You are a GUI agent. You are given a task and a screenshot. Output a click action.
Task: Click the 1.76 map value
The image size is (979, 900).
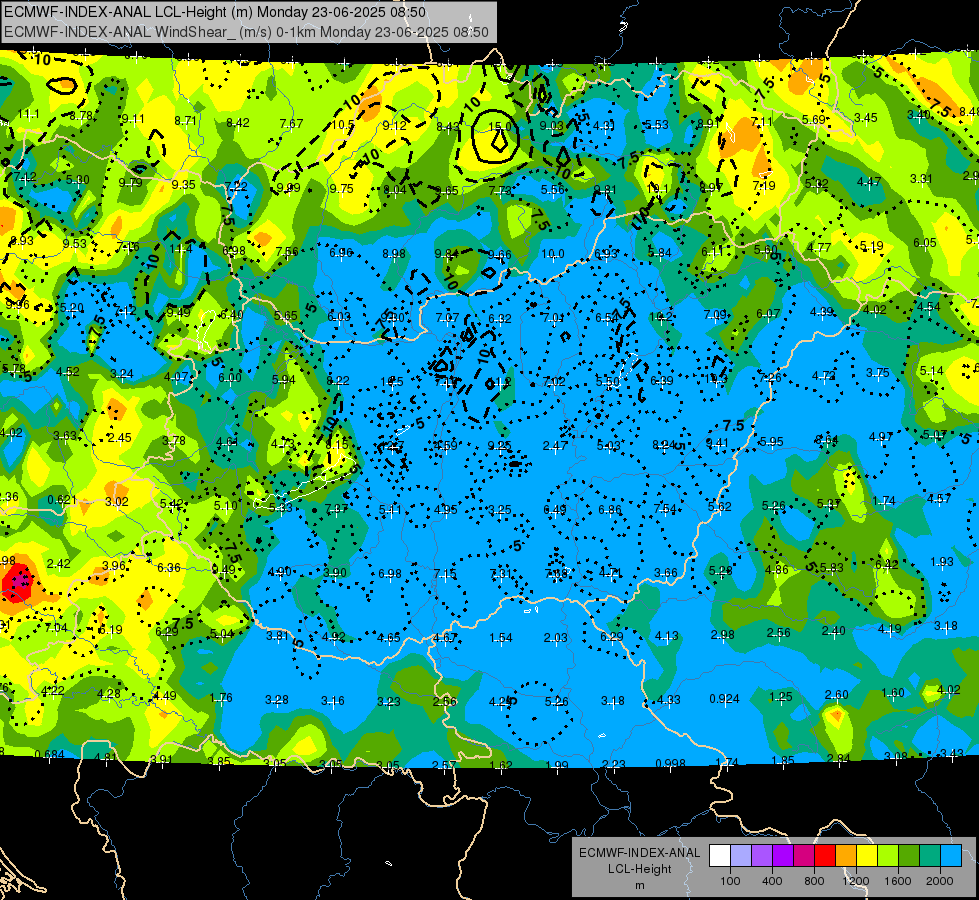[221, 698]
